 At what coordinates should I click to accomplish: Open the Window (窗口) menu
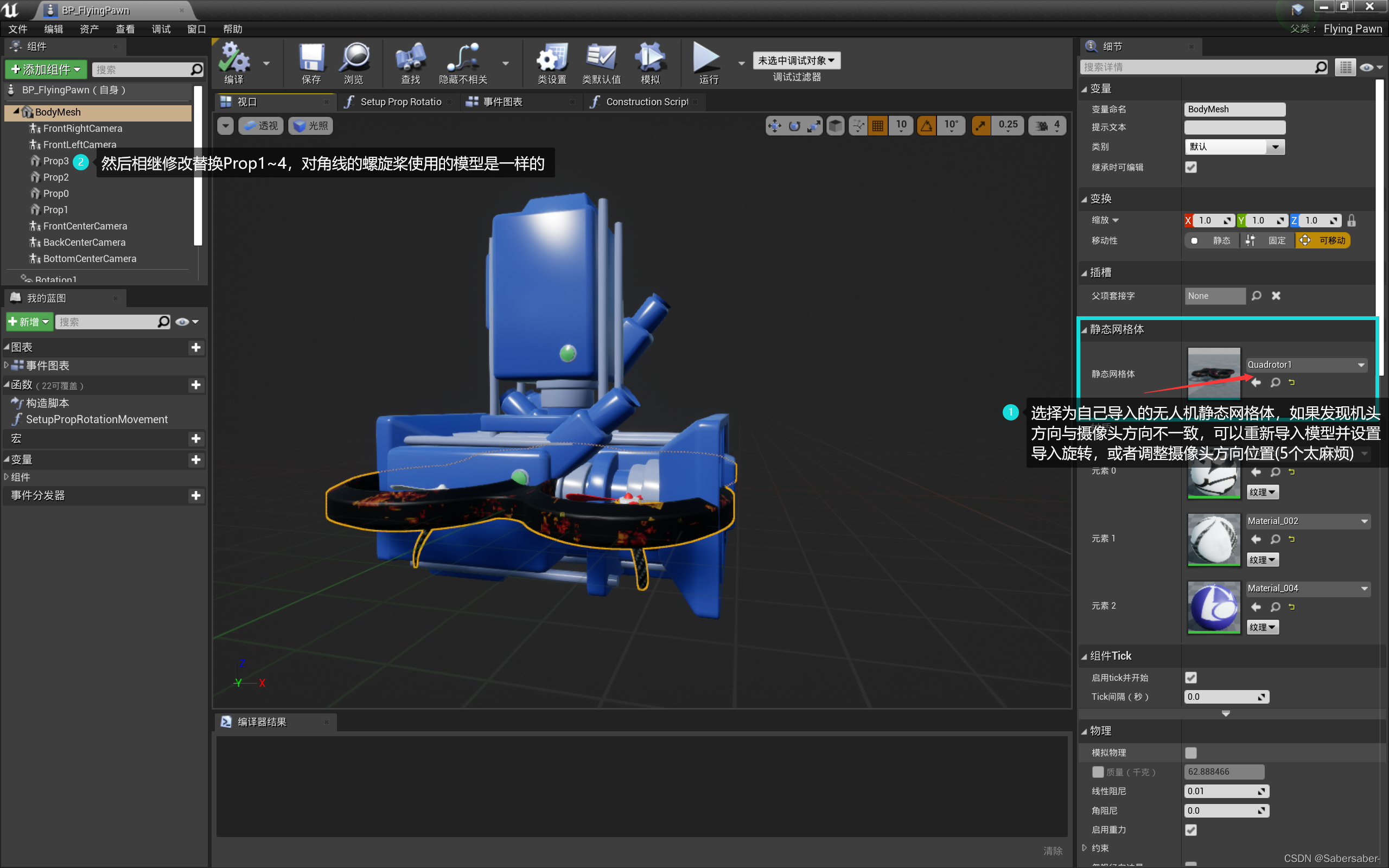point(196,29)
